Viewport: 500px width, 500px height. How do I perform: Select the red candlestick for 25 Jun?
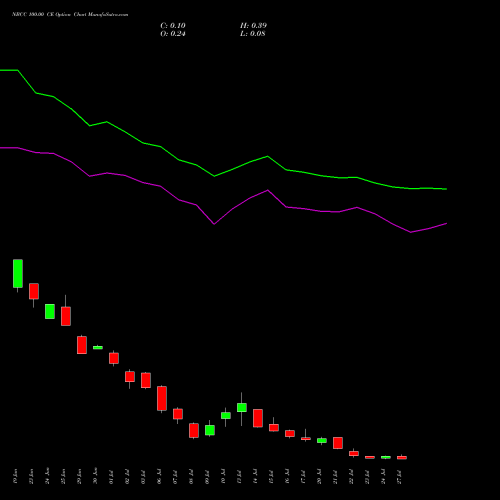coord(66,316)
